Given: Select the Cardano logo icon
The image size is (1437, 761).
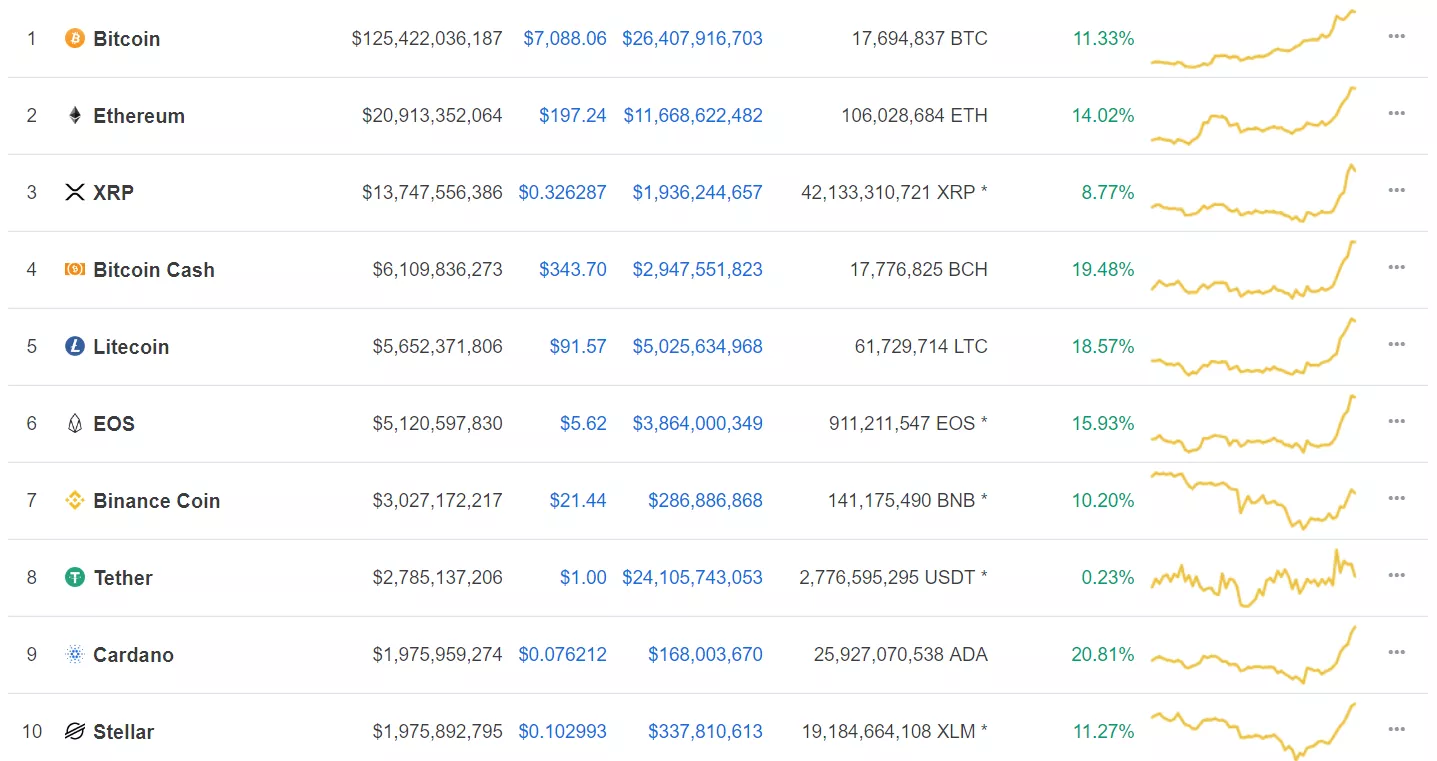Looking at the screenshot, I should tap(74, 654).
